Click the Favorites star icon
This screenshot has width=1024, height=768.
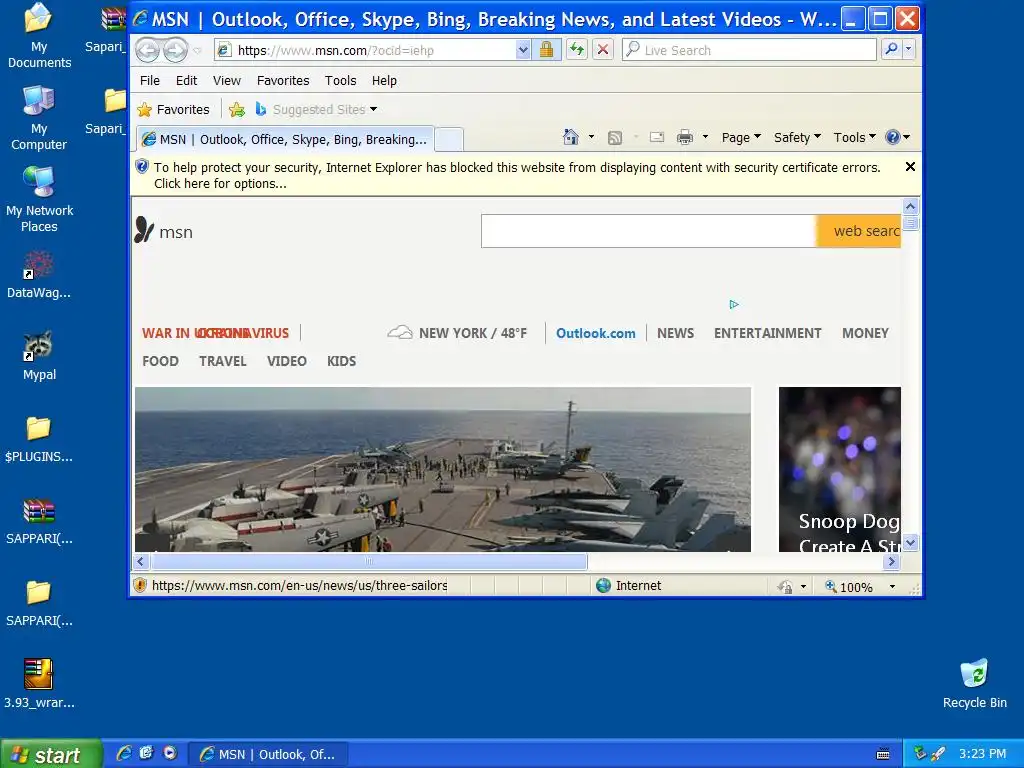pos(144,110)
